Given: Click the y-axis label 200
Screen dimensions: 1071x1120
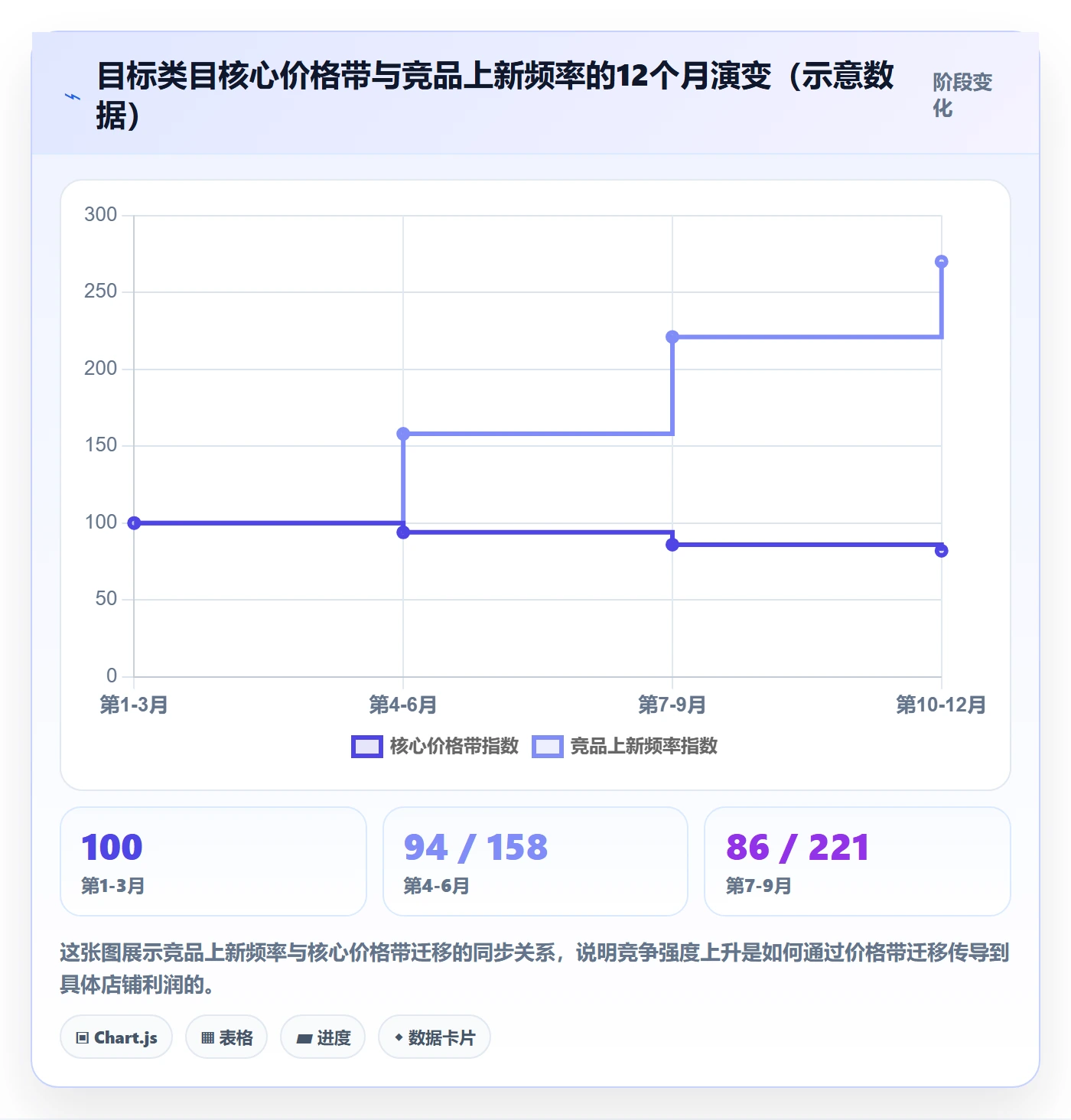Looking at the screenshot, I should pos(101,368).
